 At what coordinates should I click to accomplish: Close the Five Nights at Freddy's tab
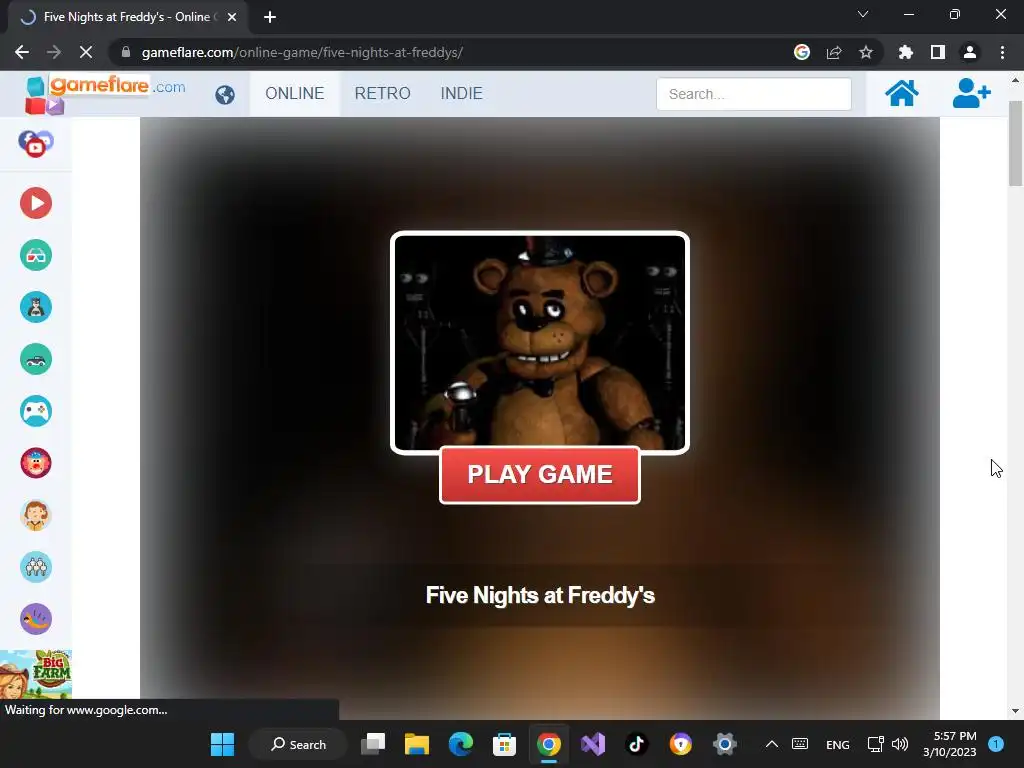(x=232, y=17)
